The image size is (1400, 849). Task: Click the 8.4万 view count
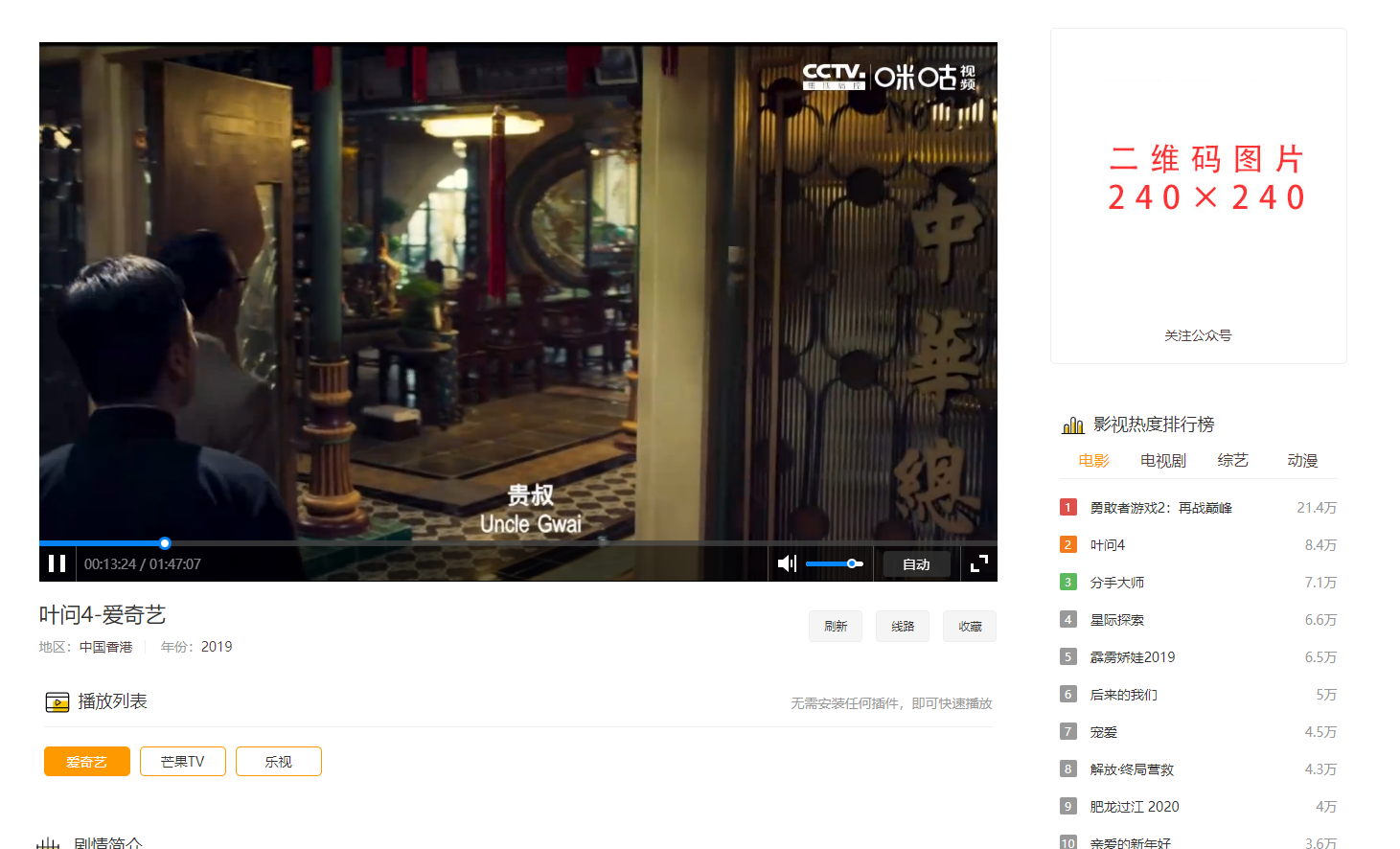click(x=1320, y=545)
